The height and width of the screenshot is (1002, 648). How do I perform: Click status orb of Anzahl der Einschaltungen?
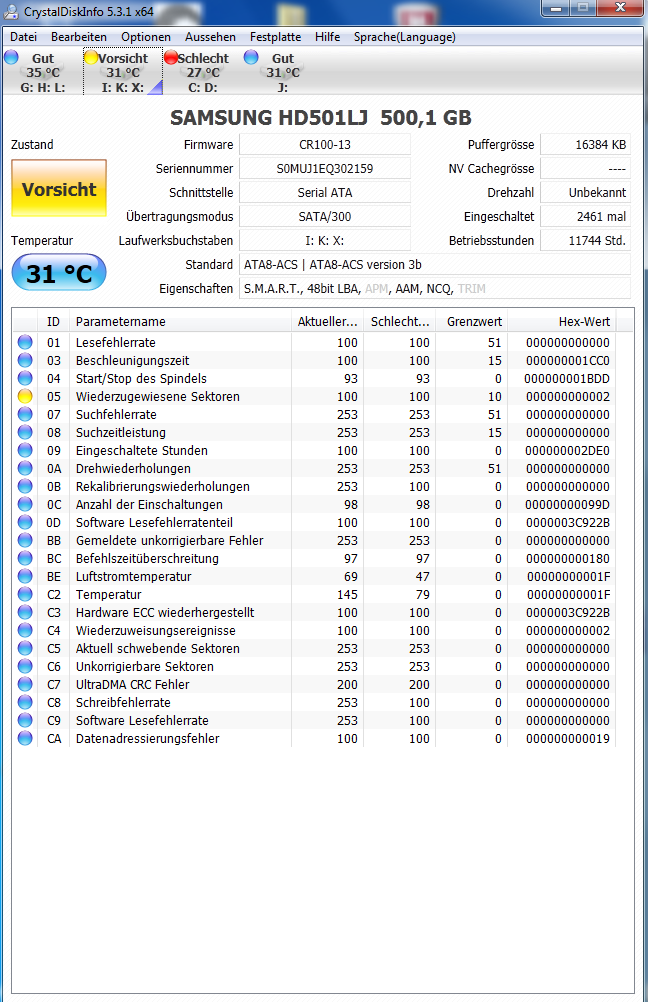pos(25,504)
